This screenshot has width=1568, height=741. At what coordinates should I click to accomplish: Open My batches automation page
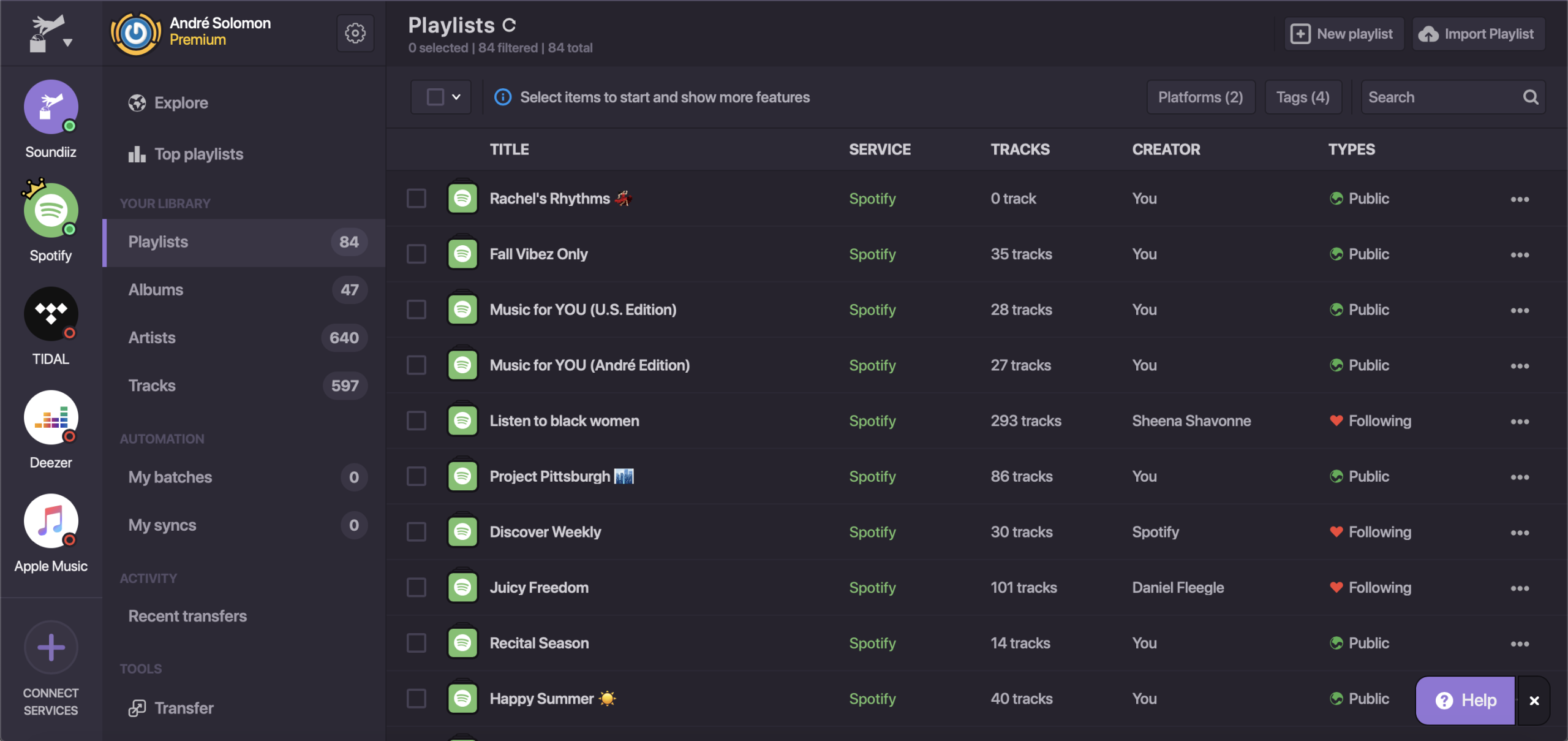tap(245, 477)
